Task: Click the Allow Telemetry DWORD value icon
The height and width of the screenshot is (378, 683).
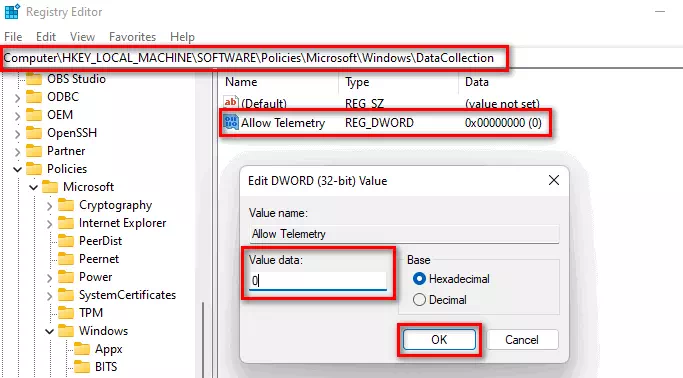Action: coord(230,122)
